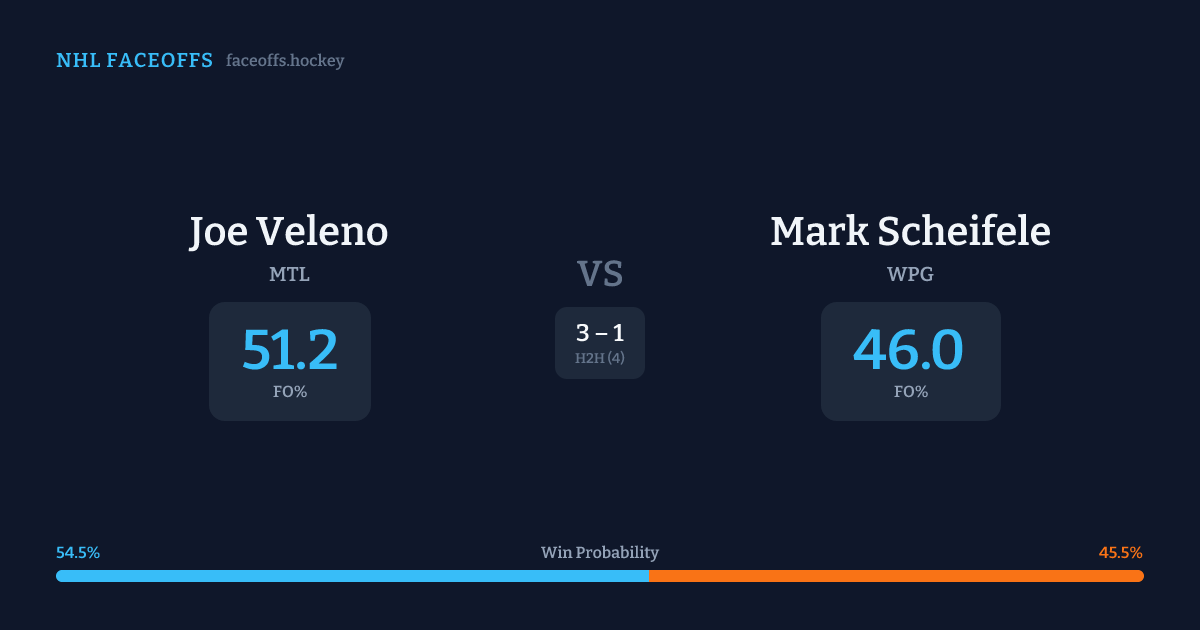Click the Win Probability heading
Viewport: 1200px width, 630px height.
(x=600, y=553)
